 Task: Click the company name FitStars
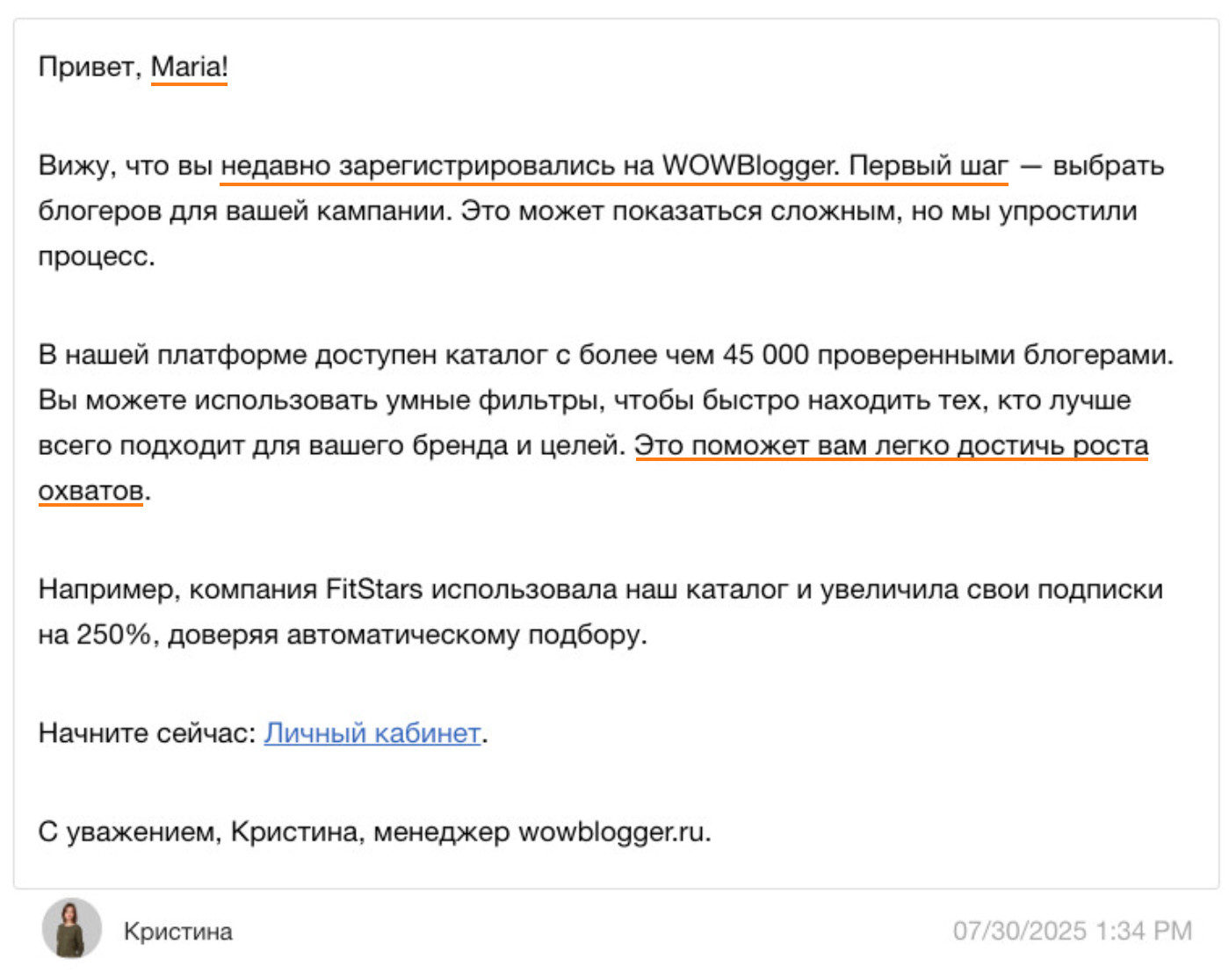pos(374,589)
